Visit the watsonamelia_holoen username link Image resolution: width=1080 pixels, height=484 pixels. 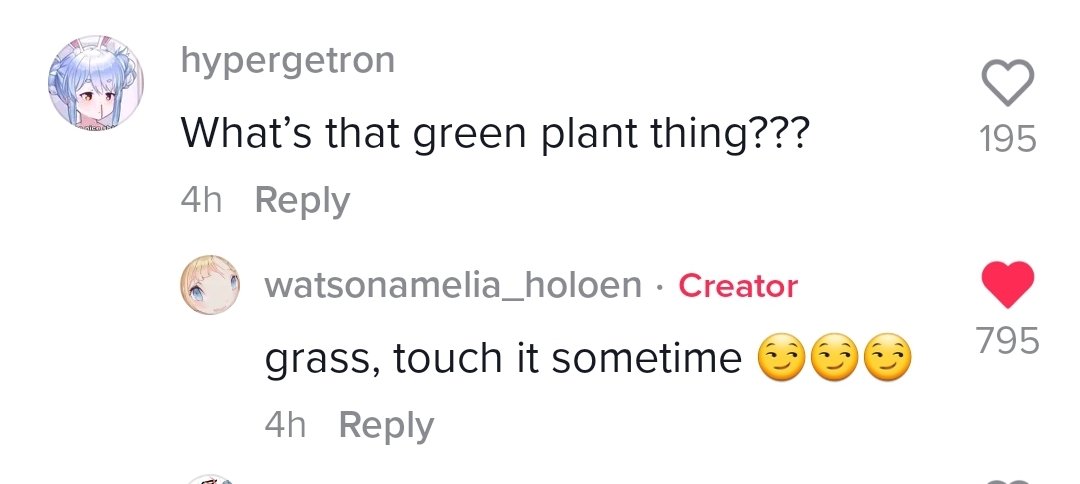point(453,286)
